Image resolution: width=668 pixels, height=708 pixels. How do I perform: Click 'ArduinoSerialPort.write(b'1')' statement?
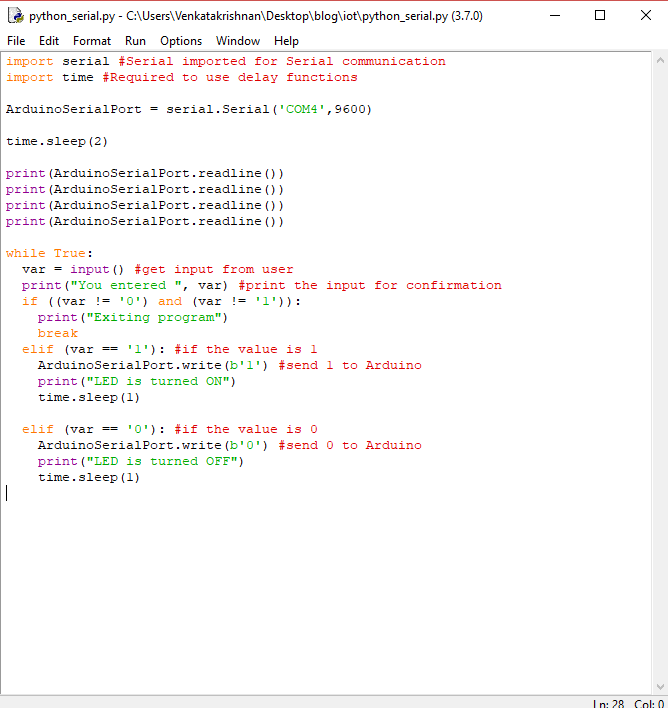[153, 365]
